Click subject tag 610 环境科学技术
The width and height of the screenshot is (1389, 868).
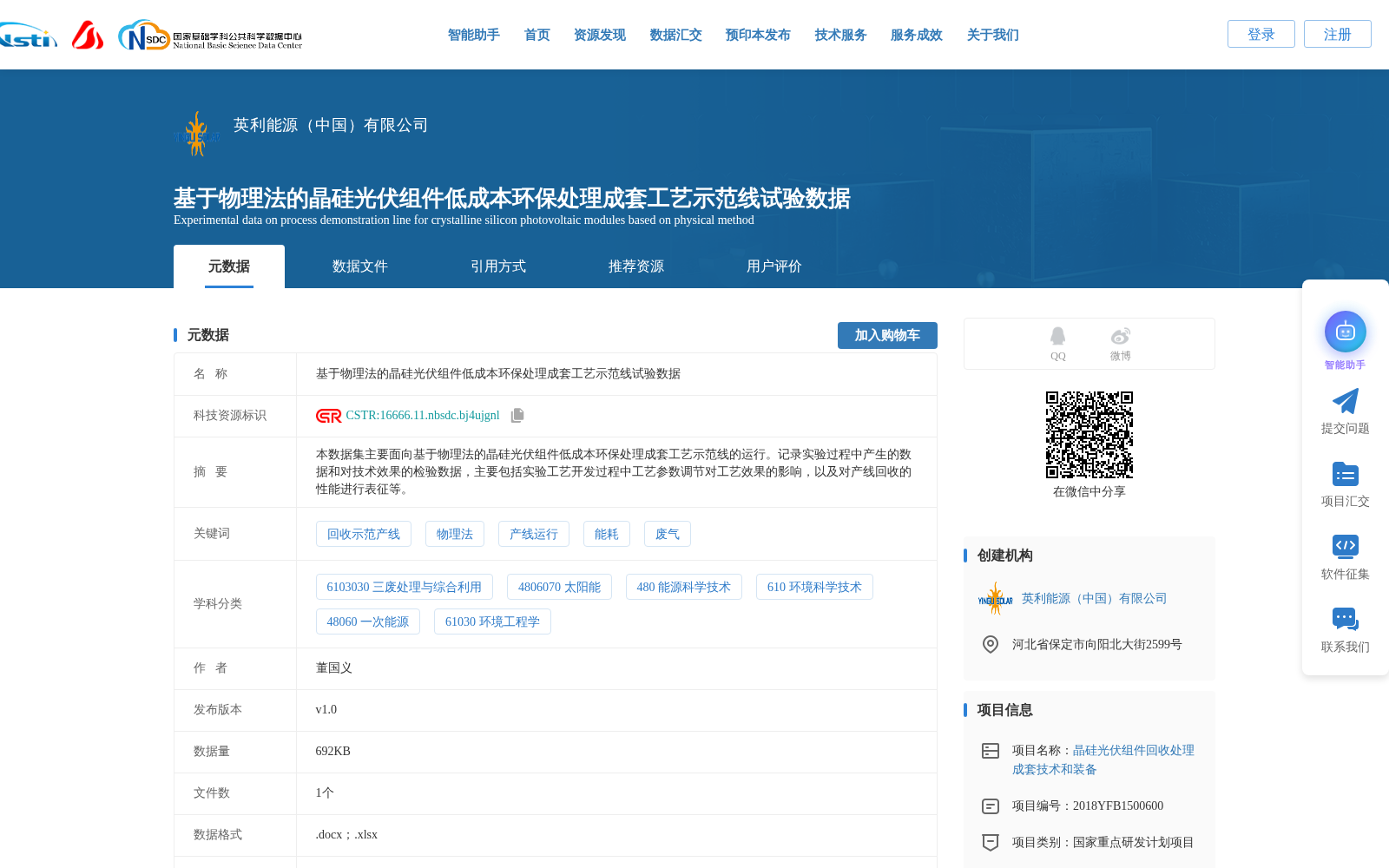point(814,587)
